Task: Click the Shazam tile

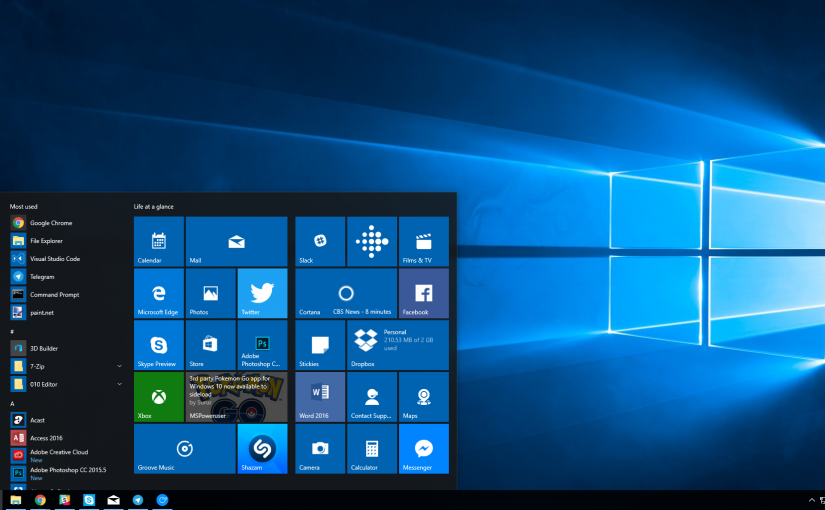Action: tap(262, 448)
